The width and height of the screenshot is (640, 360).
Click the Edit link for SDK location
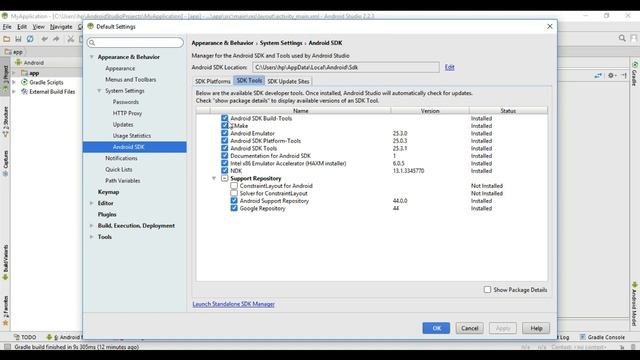coord(449,67)
